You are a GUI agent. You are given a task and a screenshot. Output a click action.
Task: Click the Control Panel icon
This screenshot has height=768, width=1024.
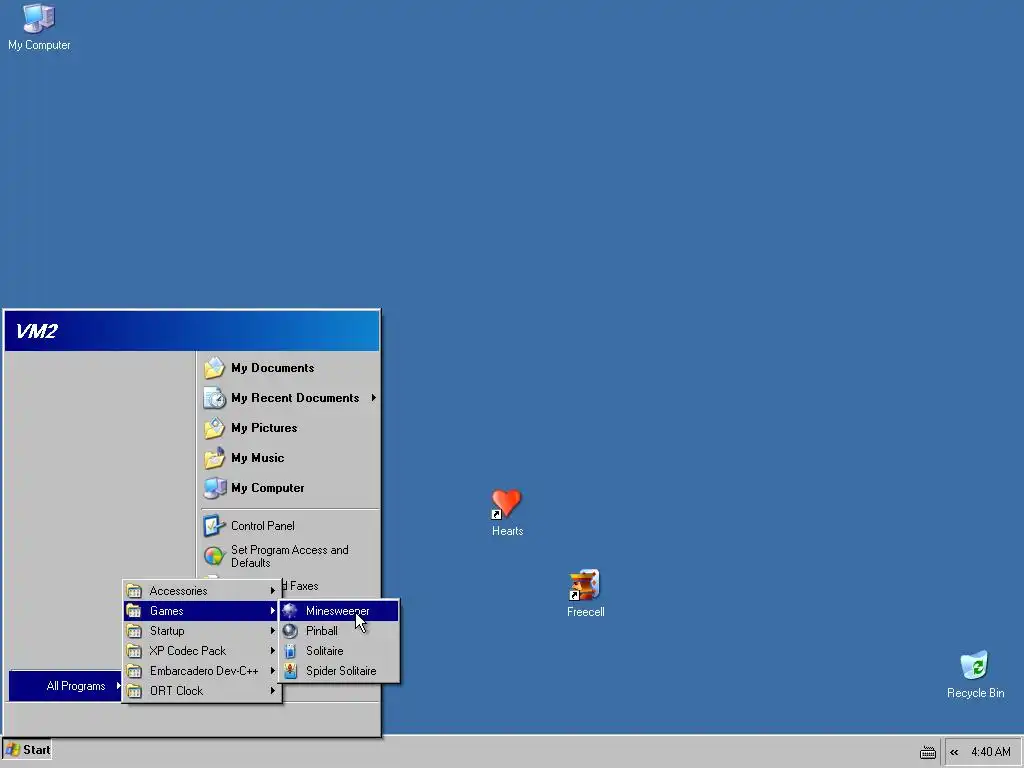pyautogui.click(x=214, y=526)
